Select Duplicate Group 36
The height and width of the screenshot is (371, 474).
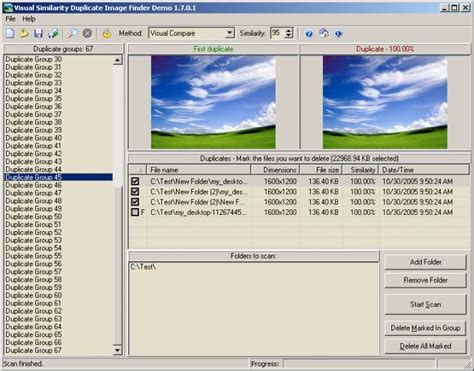click(x=34, y=106)
